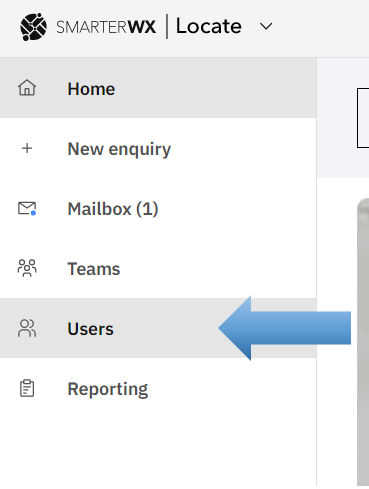Open the Teams page
369x489 pixels.
158,268
